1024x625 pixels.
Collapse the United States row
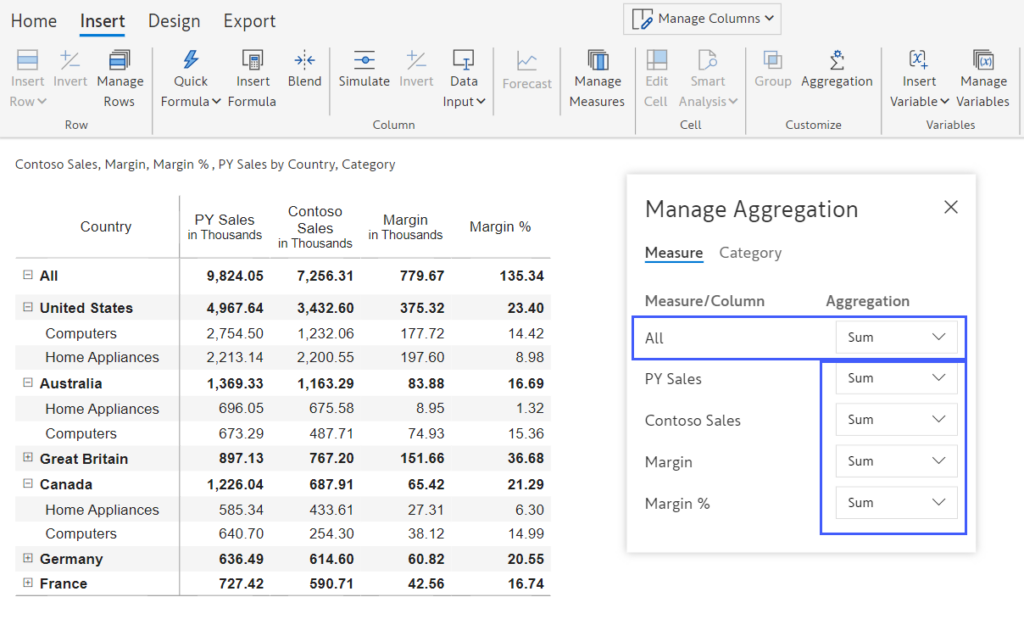click(27, 306)
